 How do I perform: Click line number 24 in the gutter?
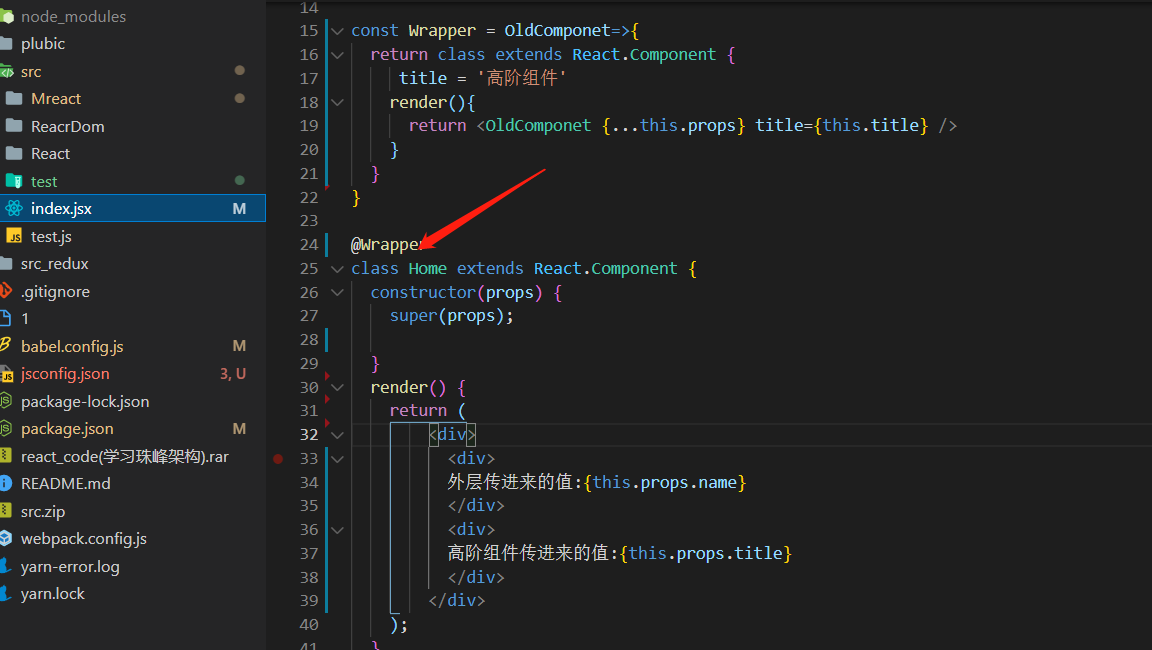[309, 244]
